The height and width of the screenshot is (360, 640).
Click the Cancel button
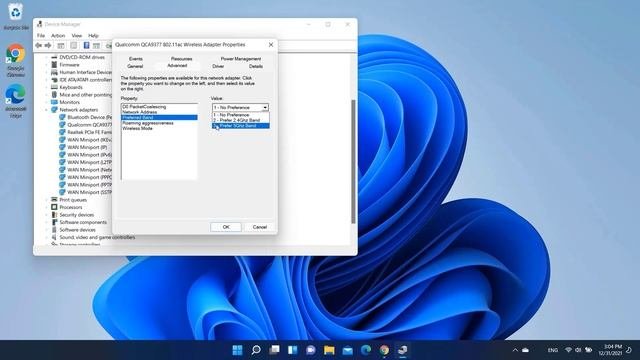click(260, 227)
